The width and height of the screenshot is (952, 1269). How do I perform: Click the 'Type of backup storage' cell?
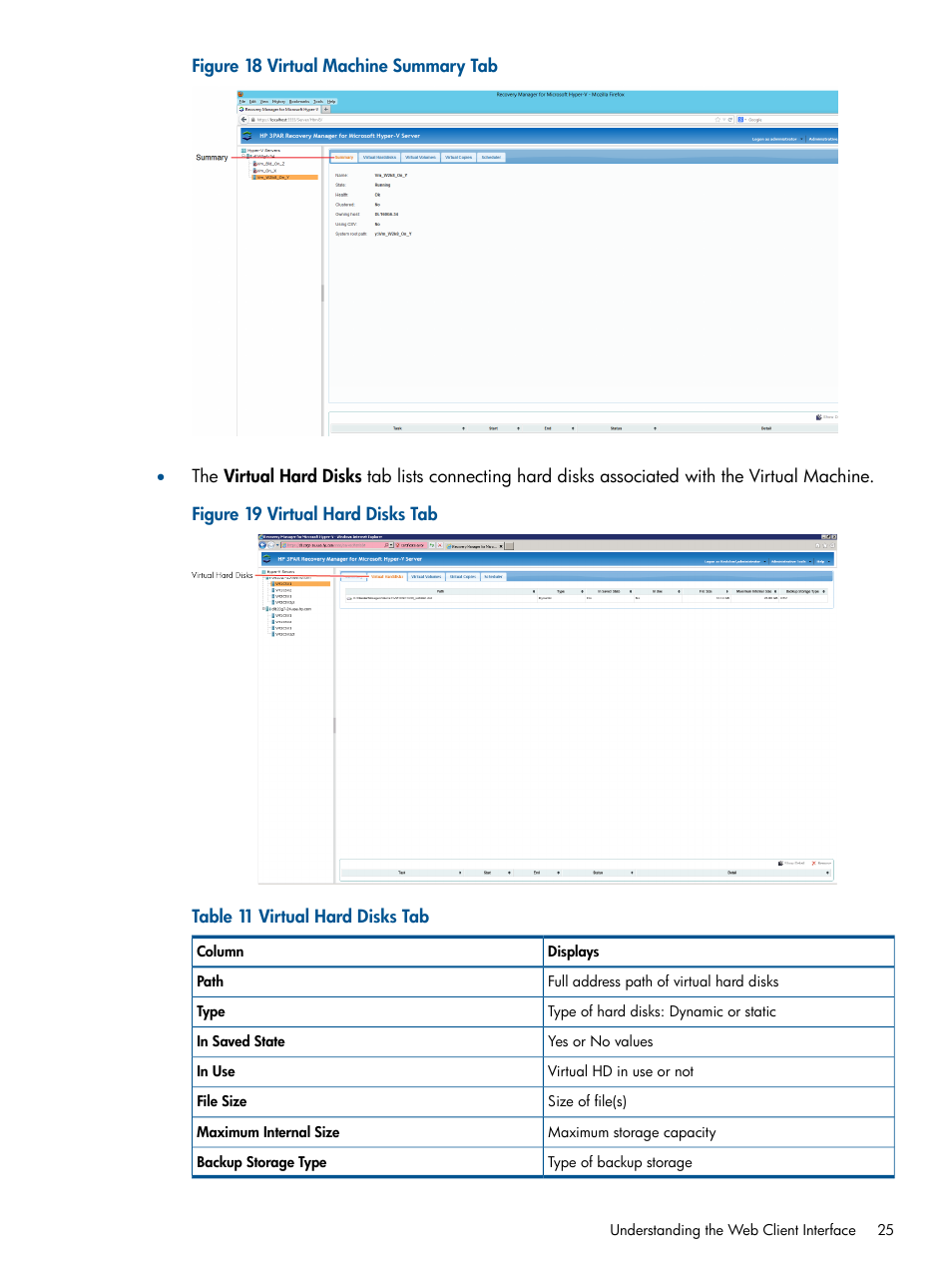[x=718, y=1162]
